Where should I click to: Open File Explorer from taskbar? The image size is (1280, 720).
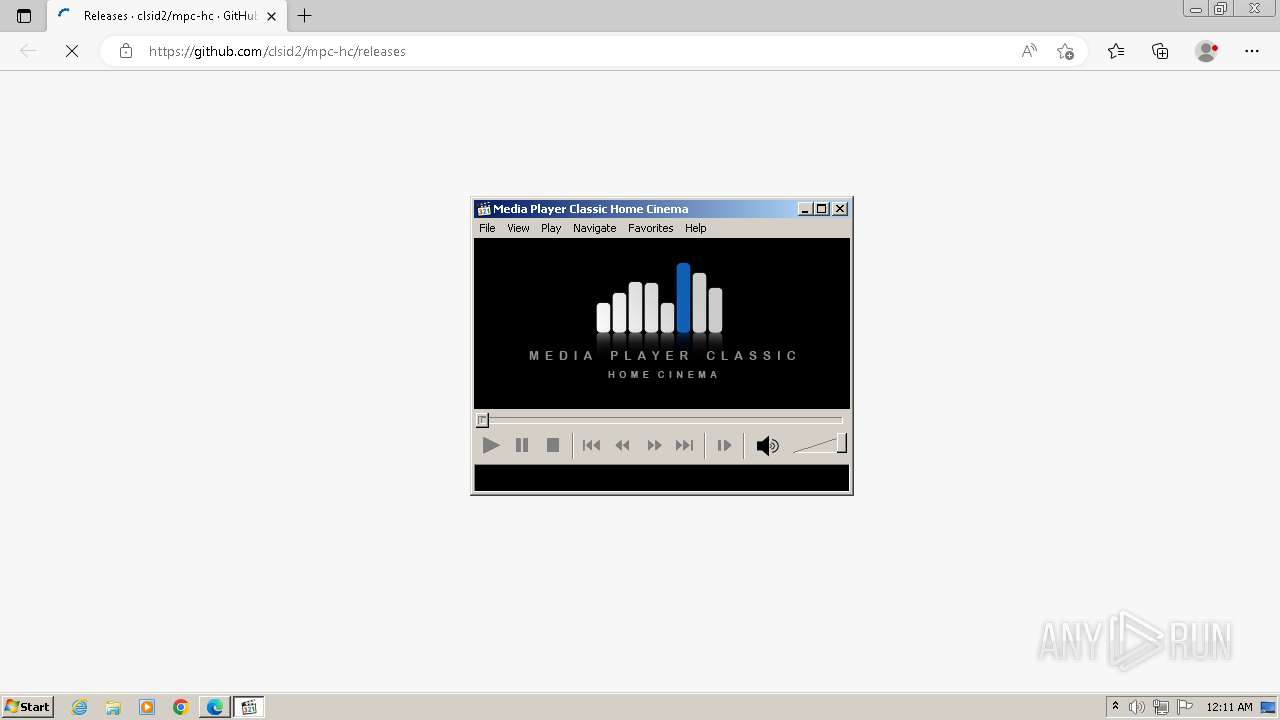point(113,707)
